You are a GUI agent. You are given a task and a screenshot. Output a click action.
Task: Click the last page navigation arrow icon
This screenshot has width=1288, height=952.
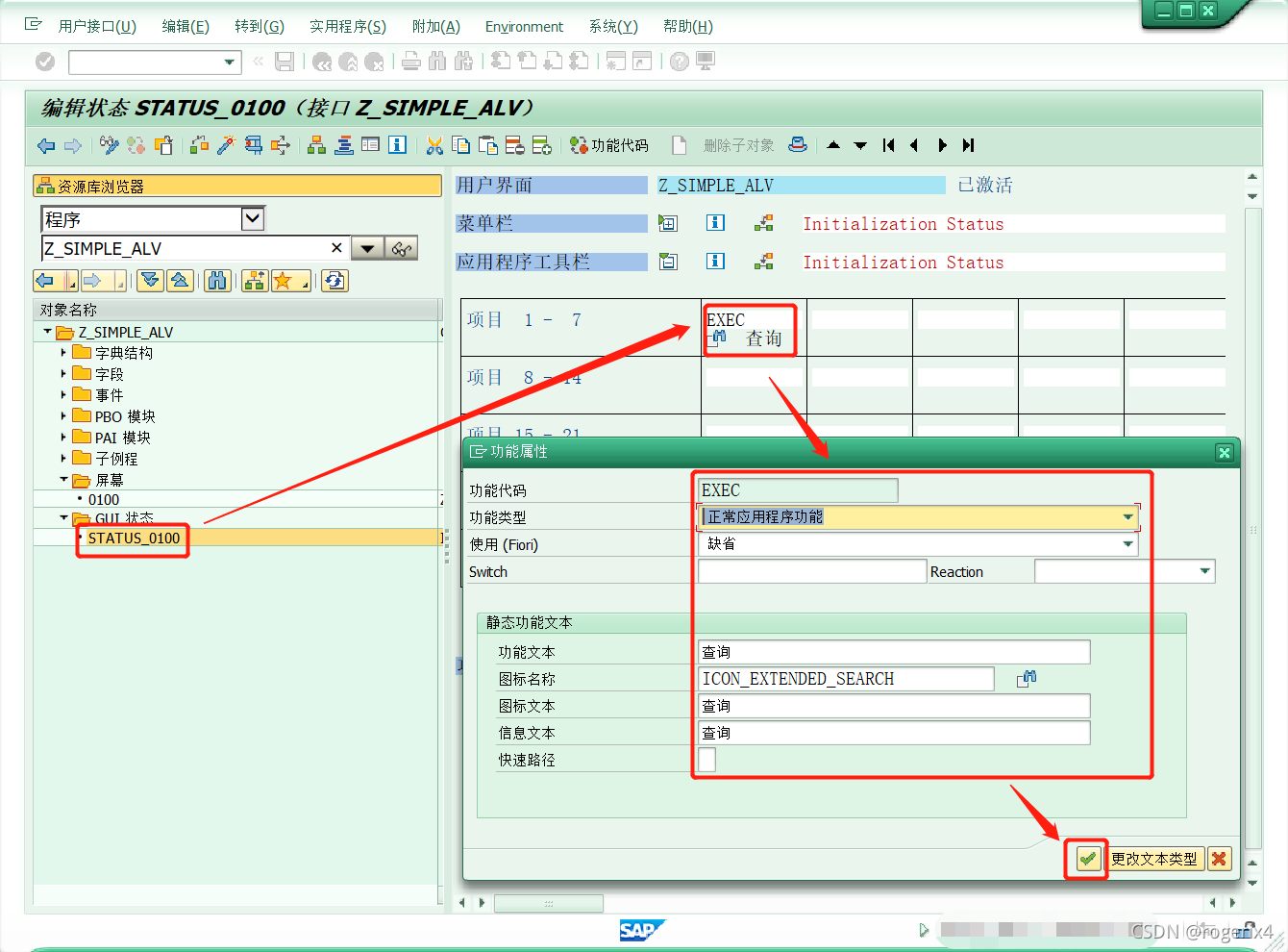pyautogui.click(x=969, y=145)
